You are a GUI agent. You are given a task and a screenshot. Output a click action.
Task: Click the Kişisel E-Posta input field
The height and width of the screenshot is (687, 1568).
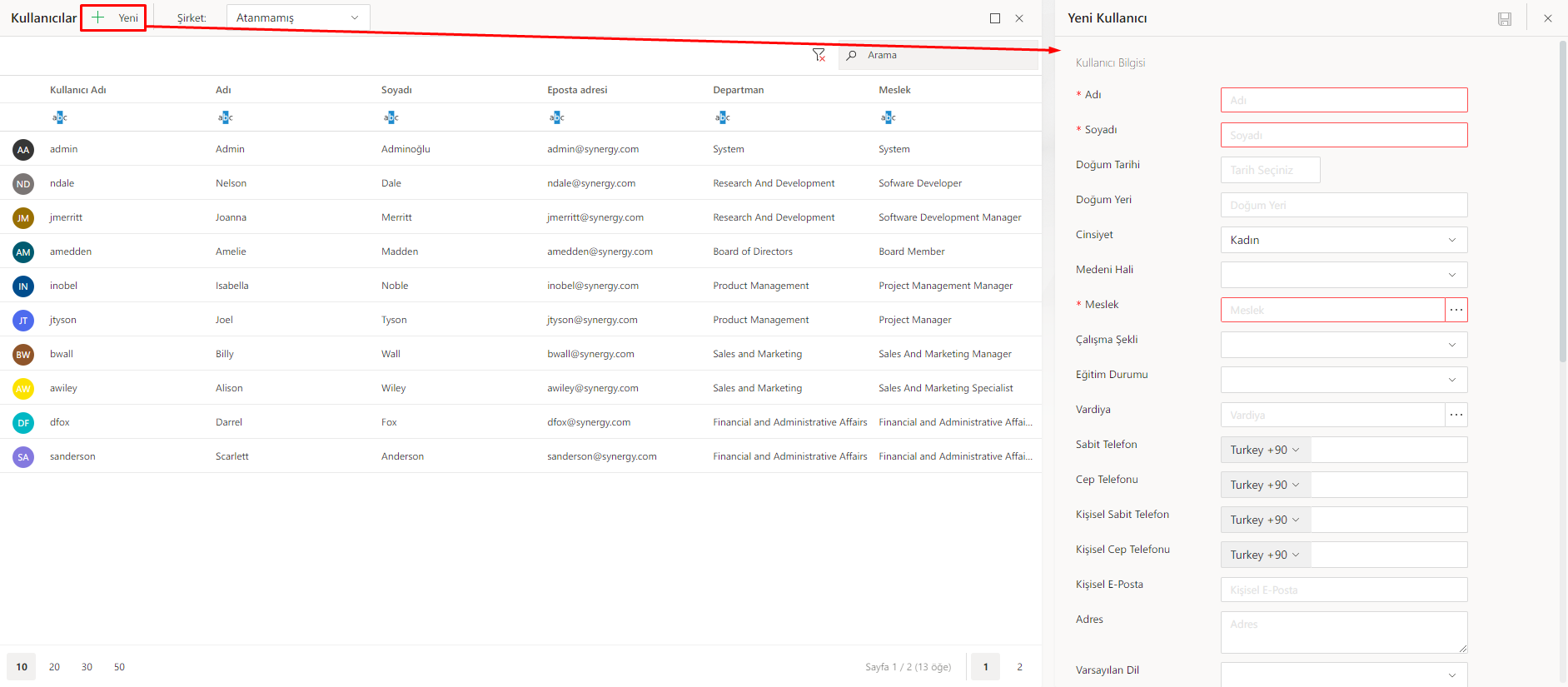coord(1344,590)
